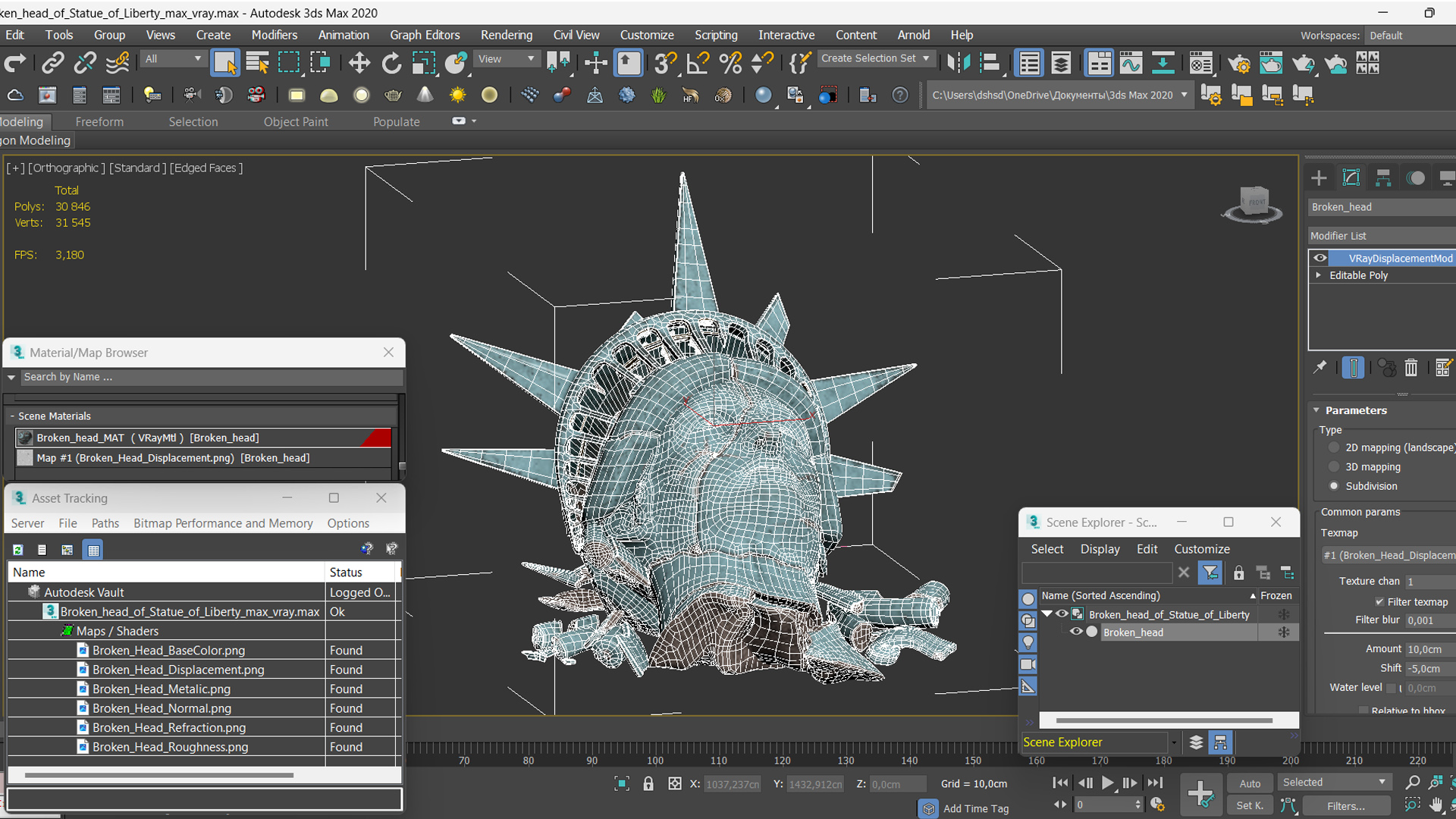Click Scene Explorer horizontal scrollbar

1164,720
